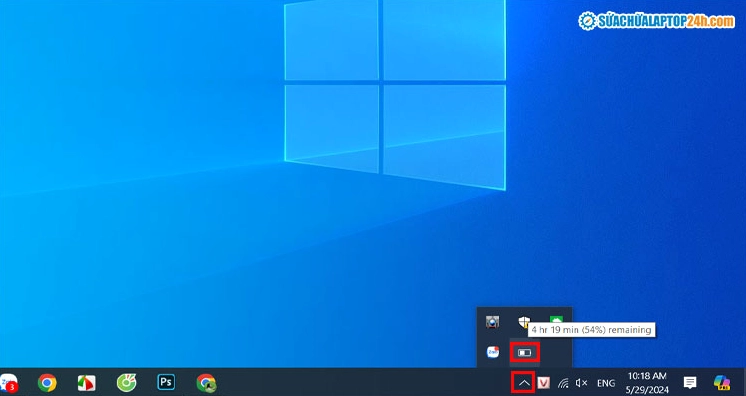
Task: Collapse the hidden icons tray chevron
Action: tap(524, 383)
